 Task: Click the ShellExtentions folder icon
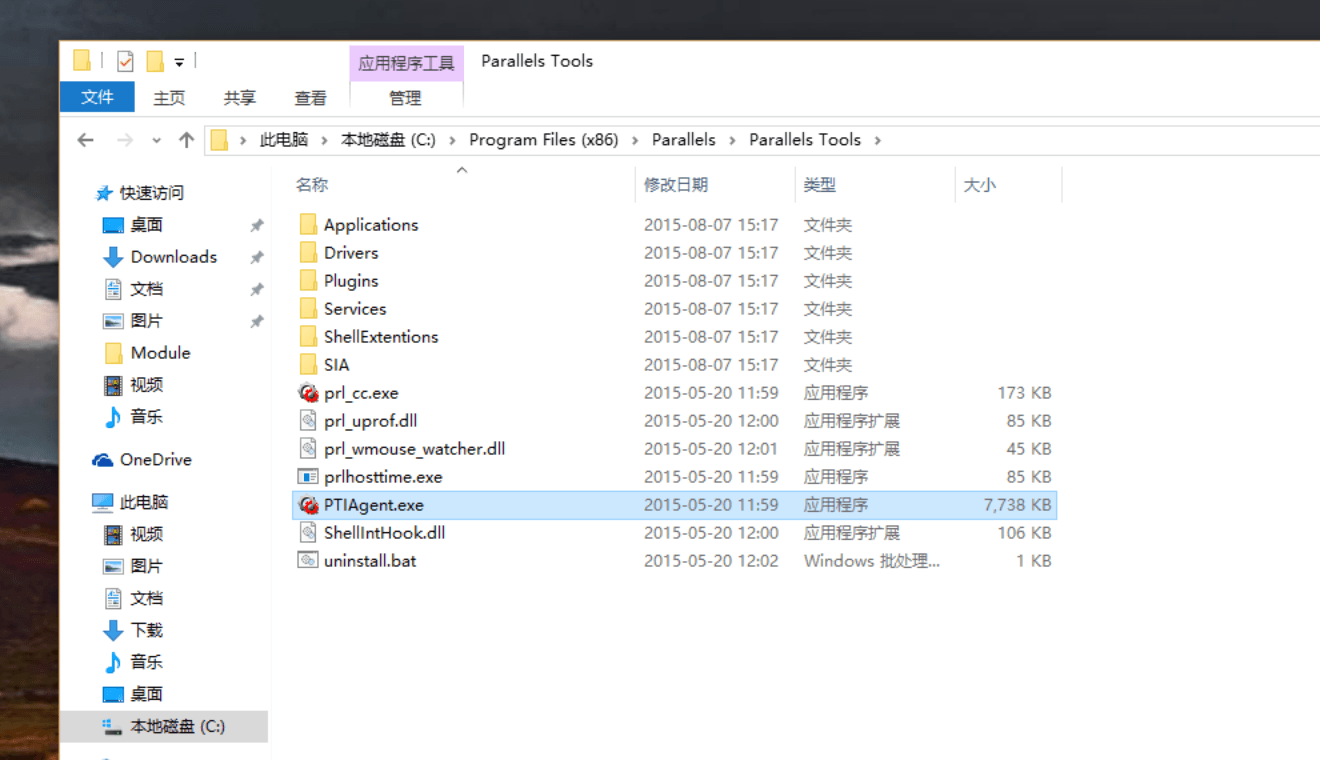tap(308, 336)
